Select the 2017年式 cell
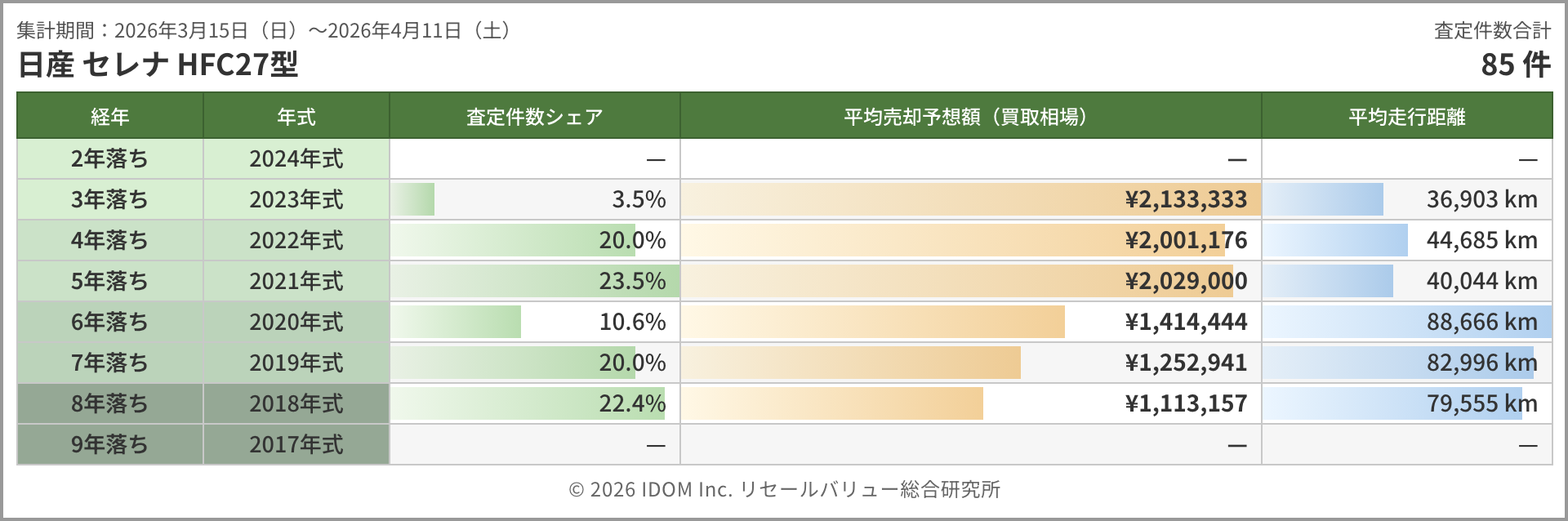Image resolution: width=1568 pixels, height=521 pixels. click(x=296, y=444)
